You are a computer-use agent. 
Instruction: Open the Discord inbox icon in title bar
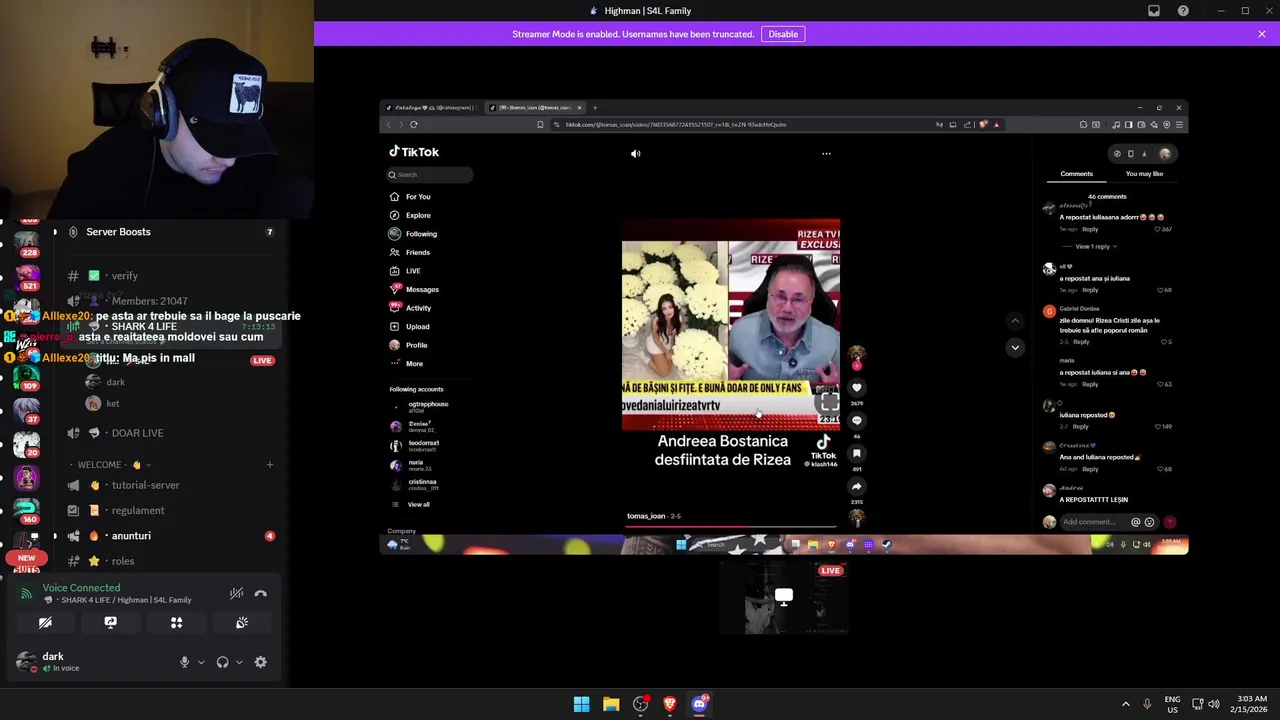click(x=1154, y=11)
